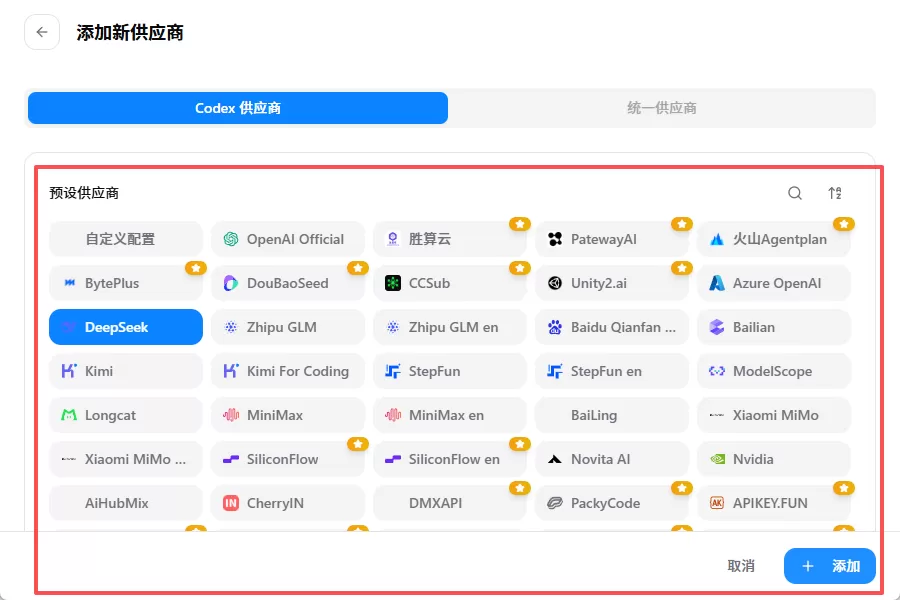Choose BytePlus provider preset
Viewport: 900px width, 600px height.
(x=126, y=283)
